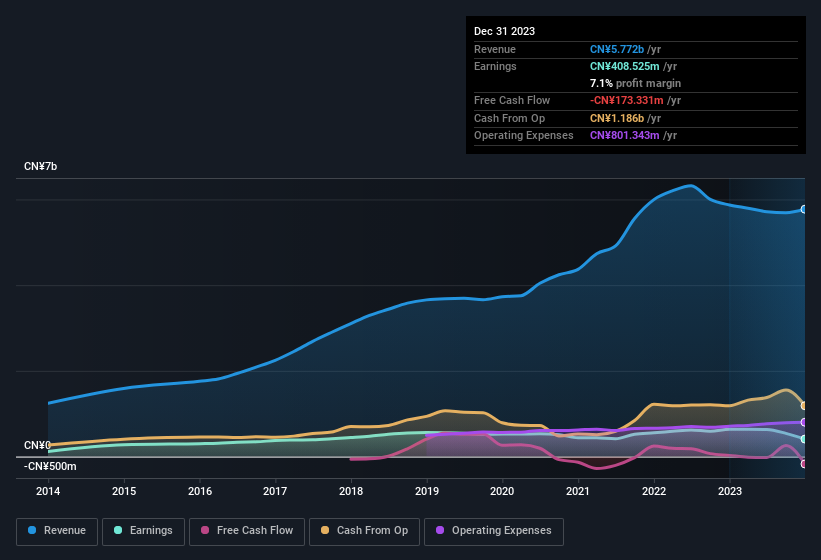This screenshot has width=821, height=560.
Task: Toggle the Free Cash Flow legend button
Action: tap(247, 531)
